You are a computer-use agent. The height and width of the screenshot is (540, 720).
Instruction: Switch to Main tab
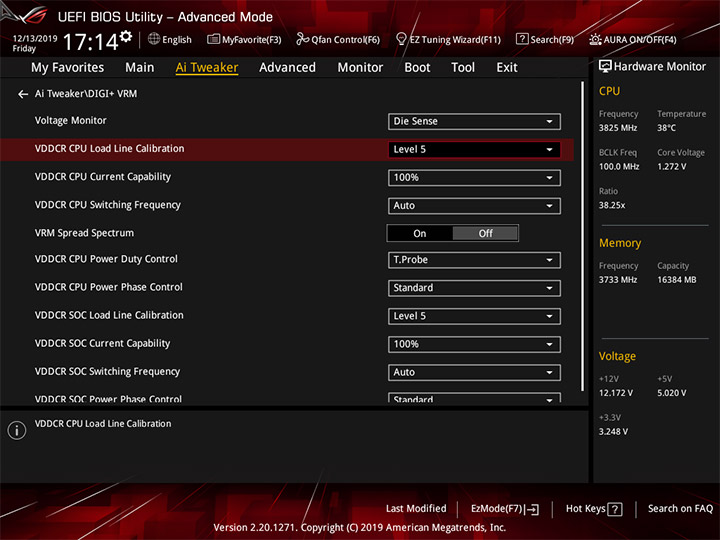tap(140, 68)
